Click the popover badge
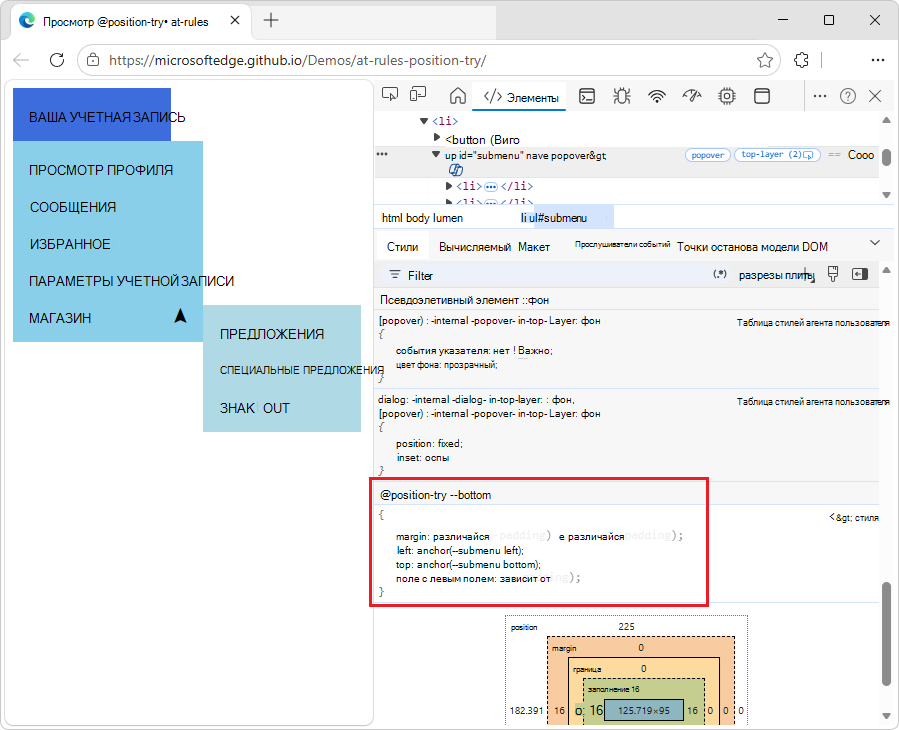 708,155
